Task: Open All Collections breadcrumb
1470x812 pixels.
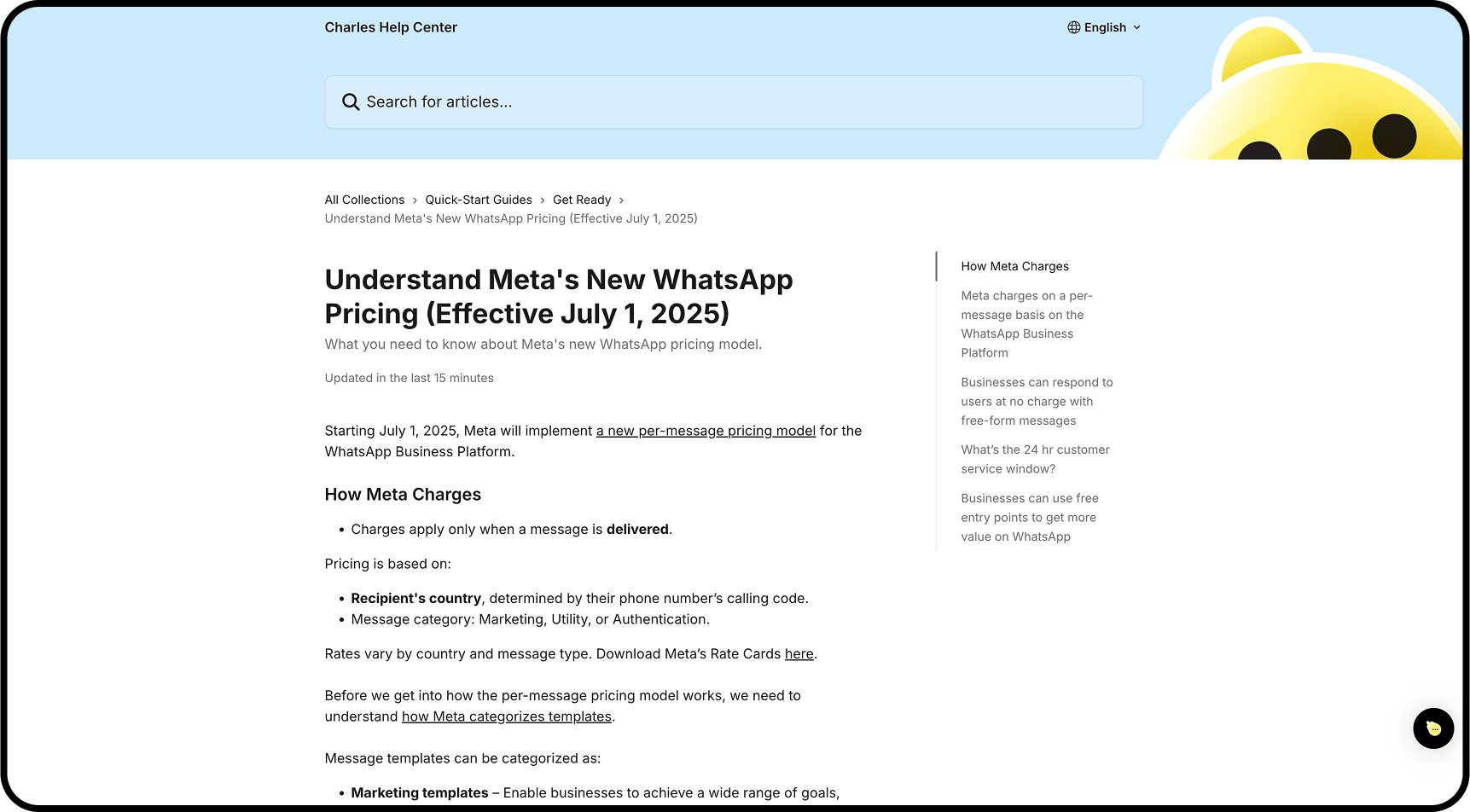Action: 364,200
